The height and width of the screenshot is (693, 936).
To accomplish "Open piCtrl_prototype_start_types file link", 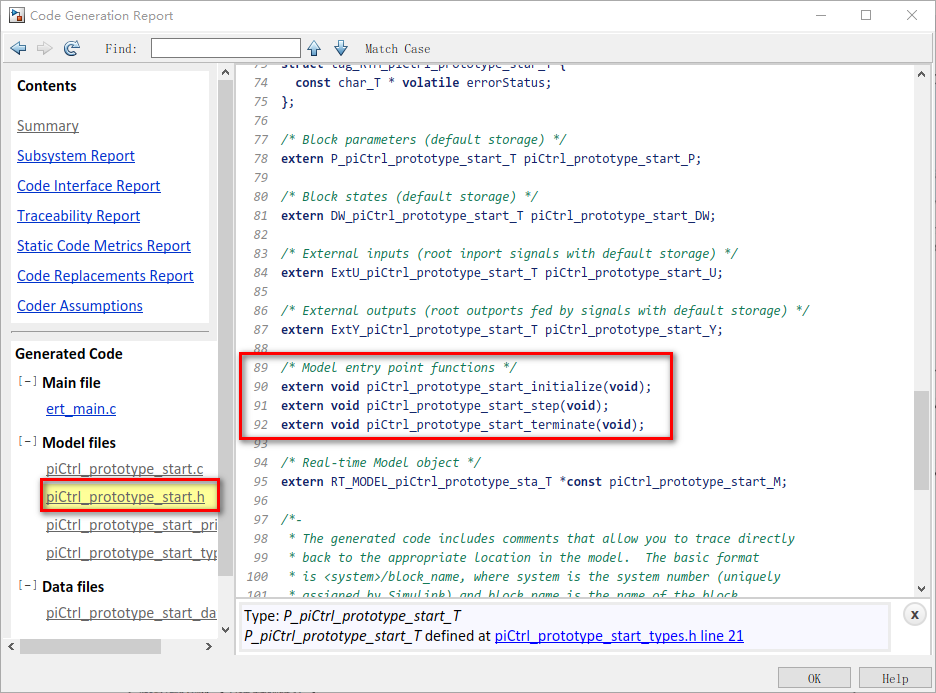I will (131, 553).
